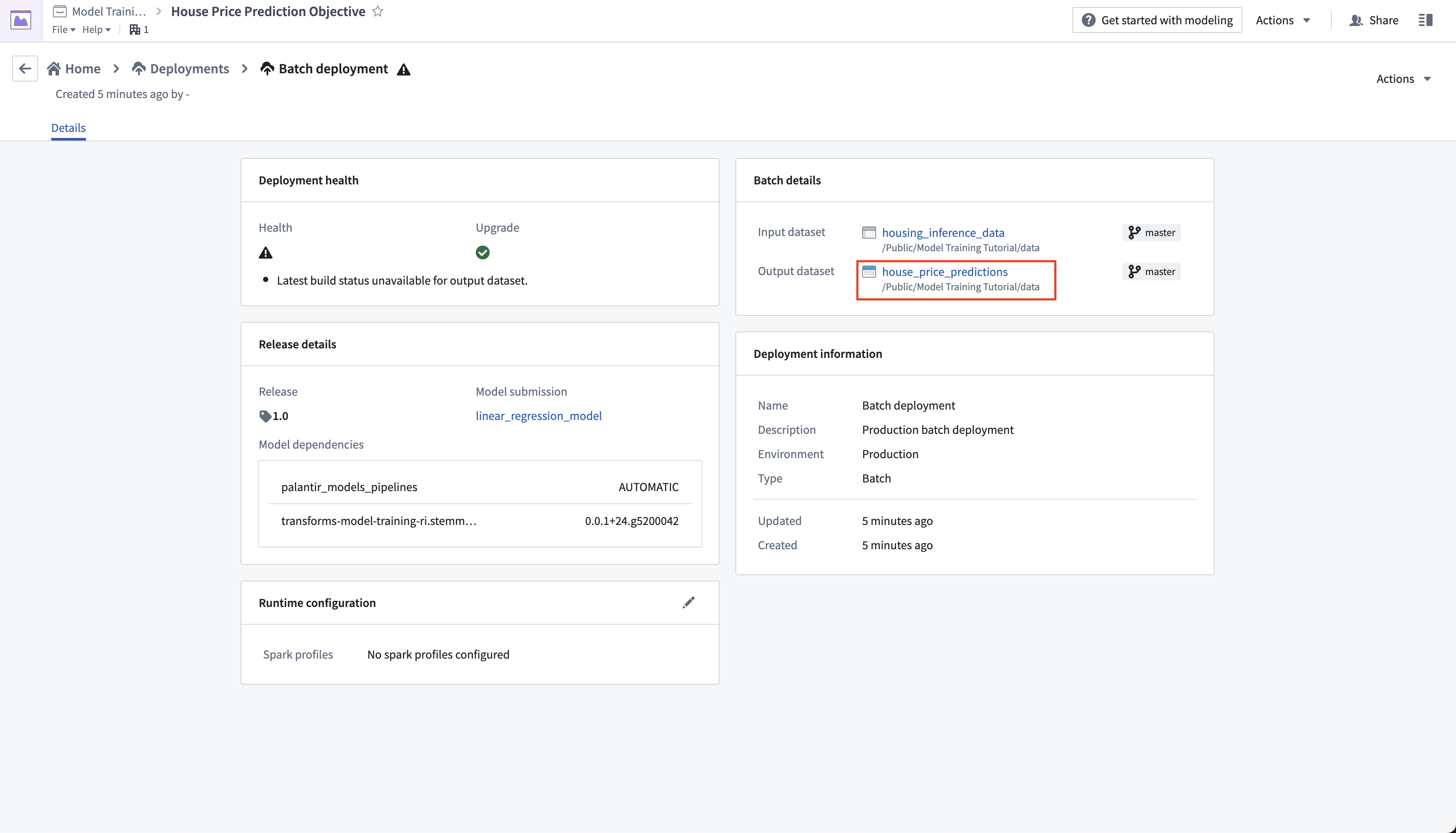Image resolution: width=1456 pixels, height=833 pixels.
Task: Click the Deployment health warning icon
Action: [266, 253]
